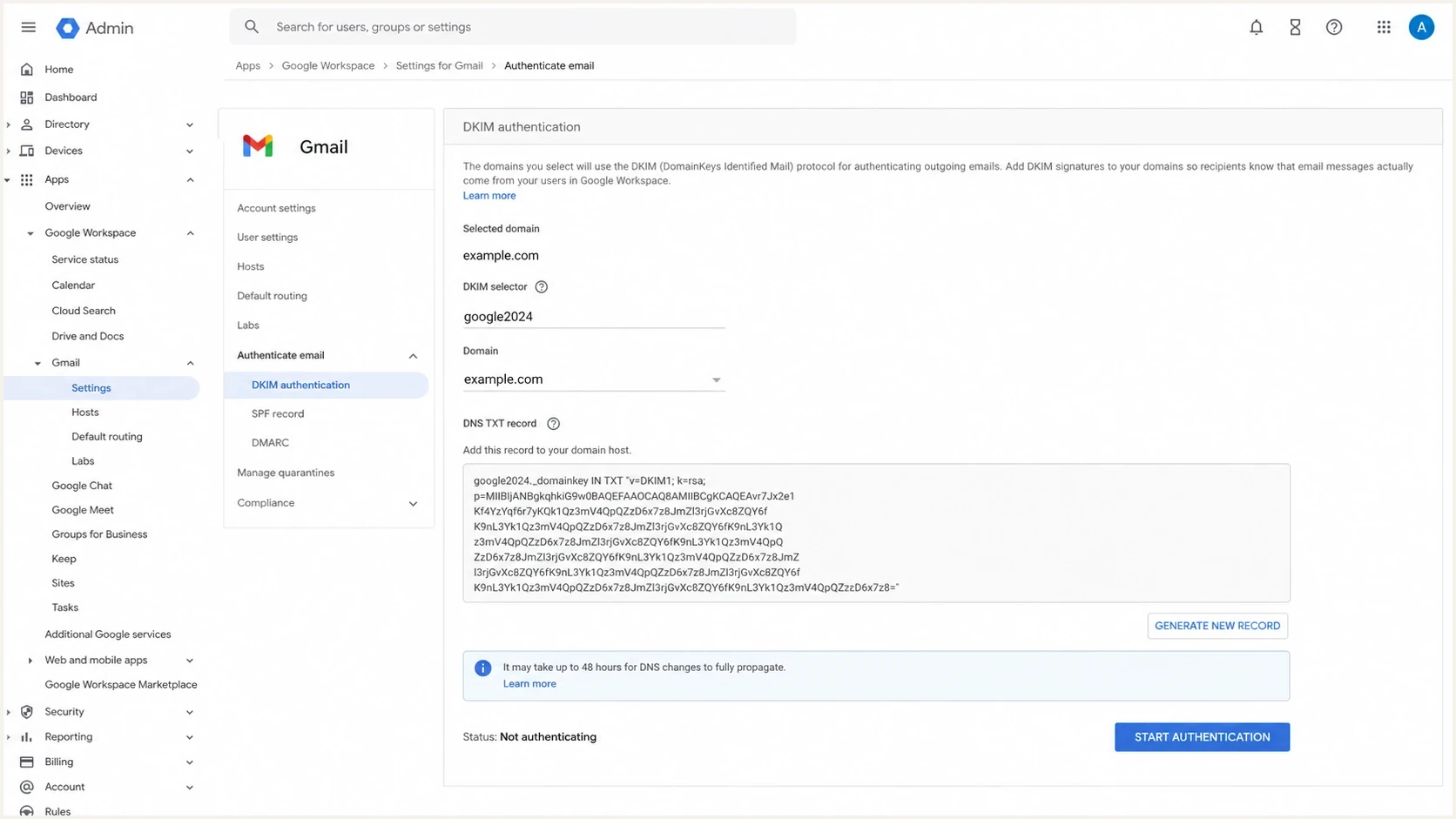Open the help question mark icon
This screenshot has height=819, width=1456.
tap(1334, 27)
